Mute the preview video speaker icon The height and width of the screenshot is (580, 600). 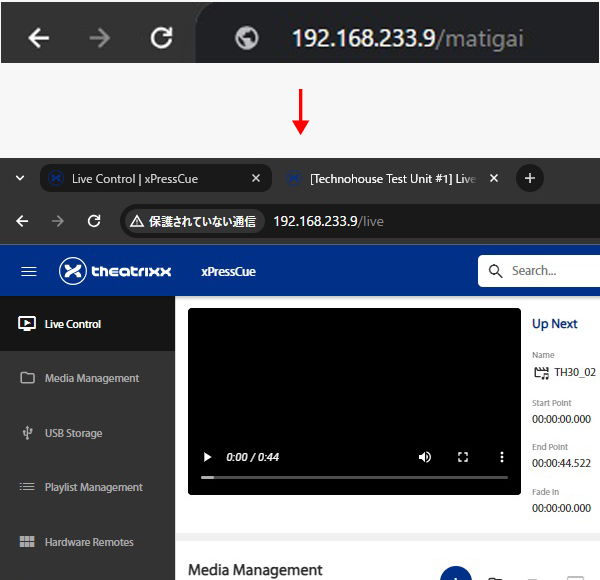click(425, 457)
